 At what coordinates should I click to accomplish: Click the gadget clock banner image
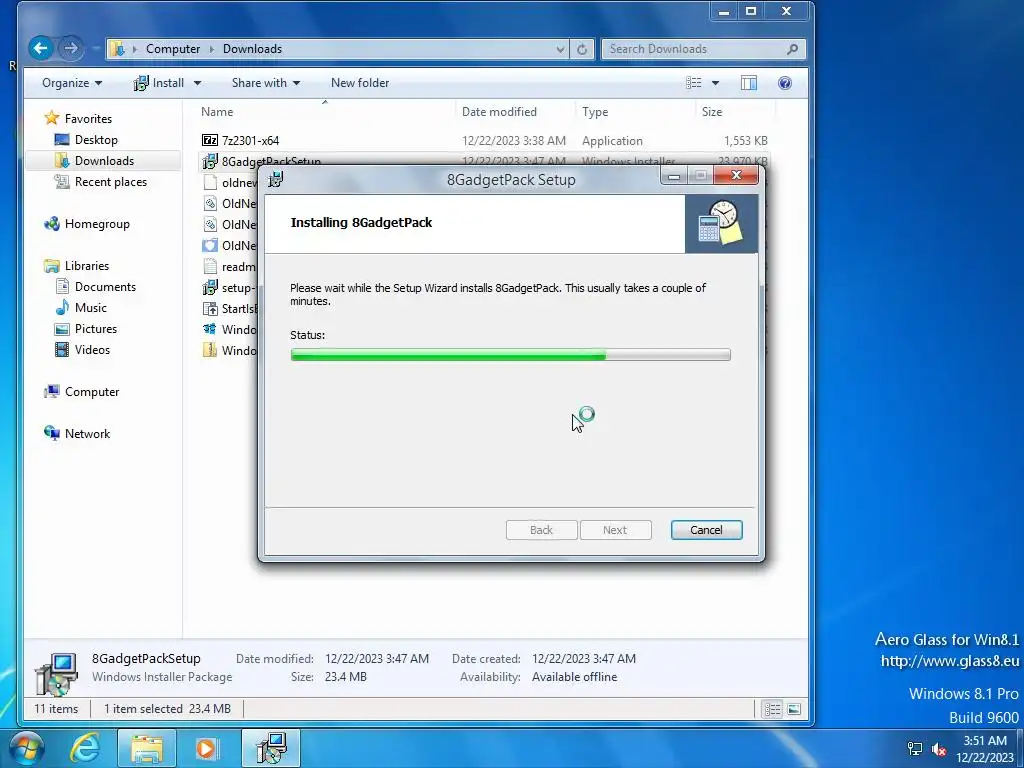point(721,223)
